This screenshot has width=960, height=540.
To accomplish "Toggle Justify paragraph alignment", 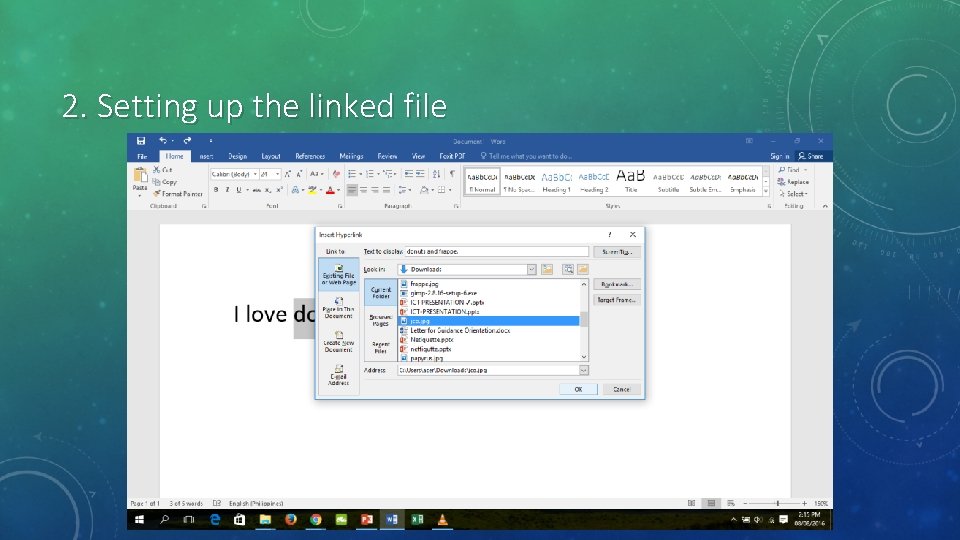I will [386, 190].
